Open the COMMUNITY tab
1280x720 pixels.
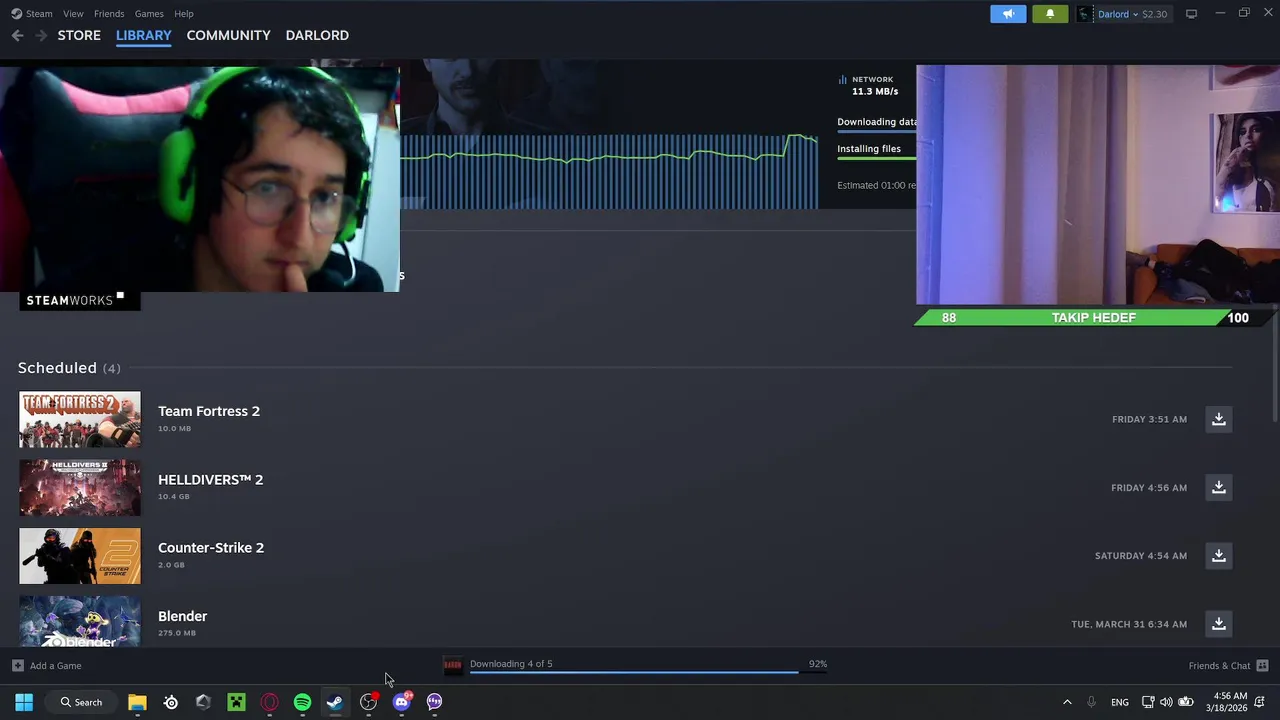tap(228, 35)
